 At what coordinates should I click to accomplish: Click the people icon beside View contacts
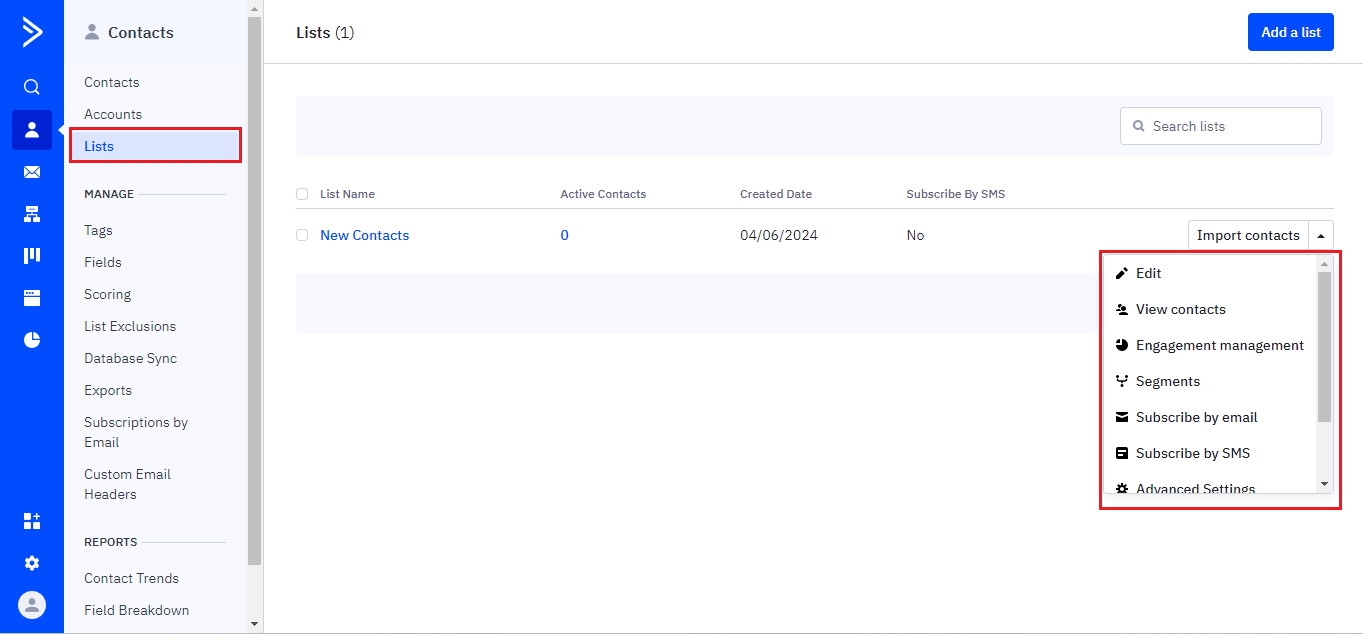1122,309
